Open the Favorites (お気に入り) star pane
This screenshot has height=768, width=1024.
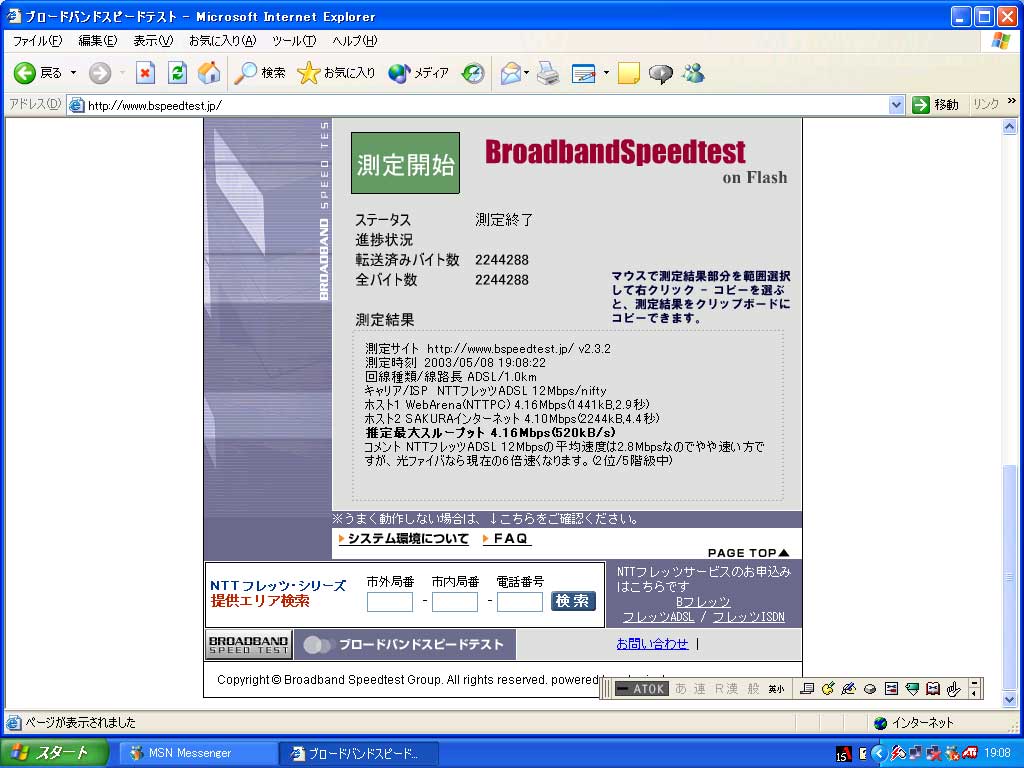pos(336,73)
